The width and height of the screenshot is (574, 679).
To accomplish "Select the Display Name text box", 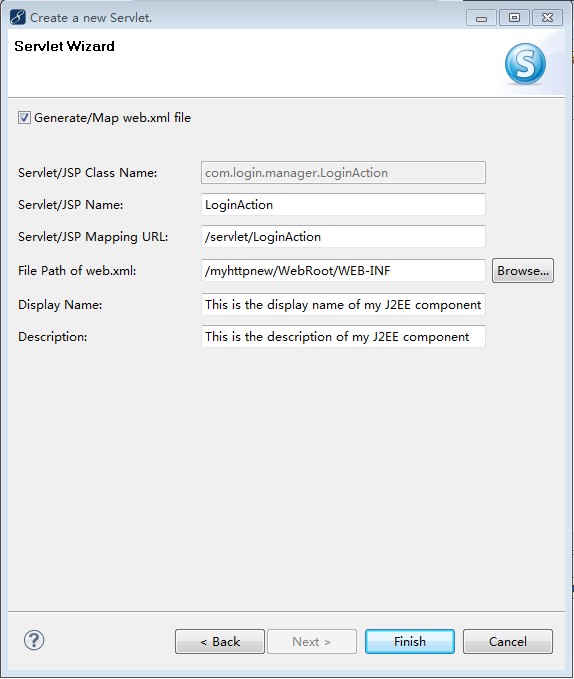I will pos(343,304).
